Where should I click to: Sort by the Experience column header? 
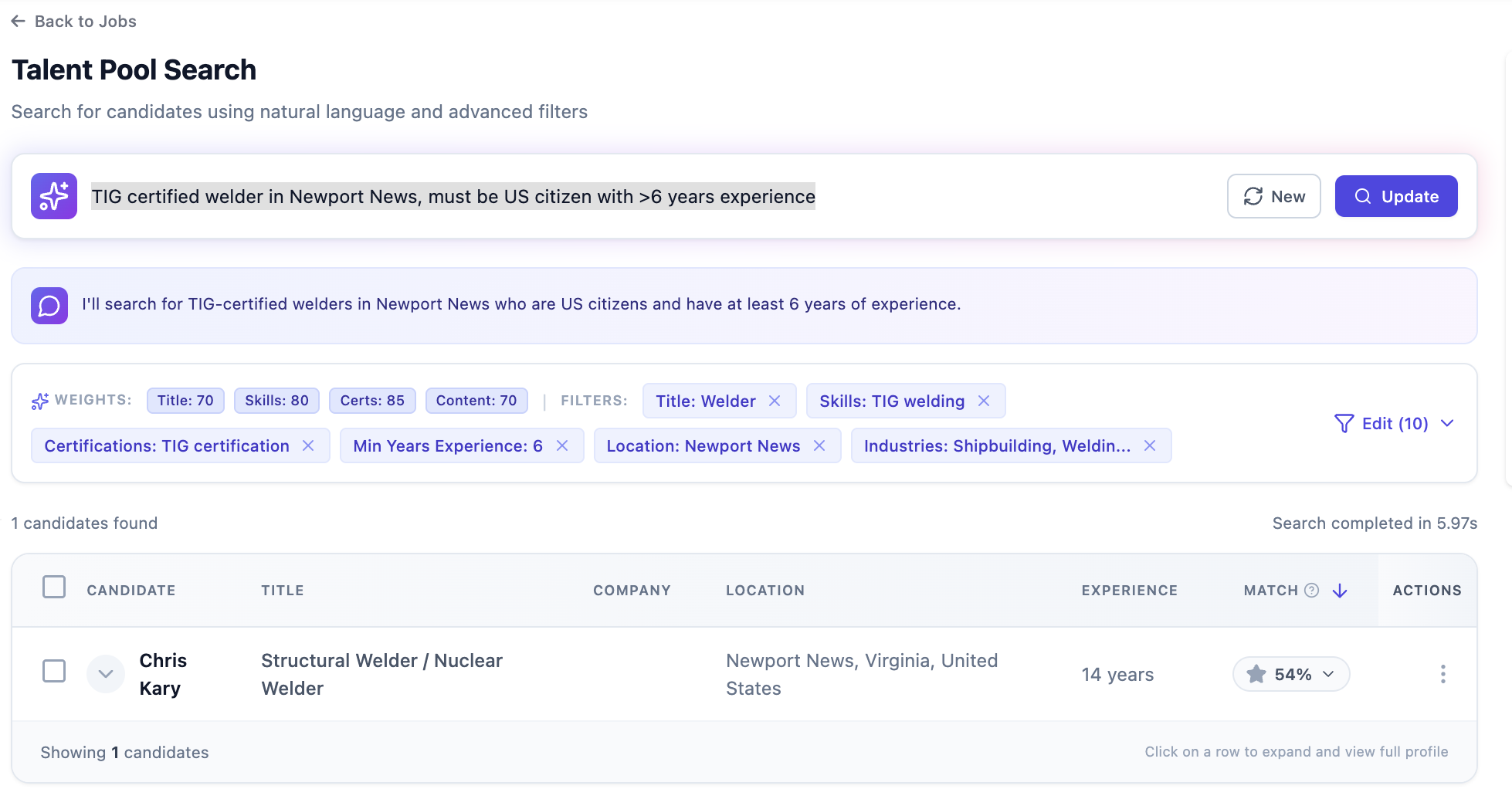pos(1129,591)
